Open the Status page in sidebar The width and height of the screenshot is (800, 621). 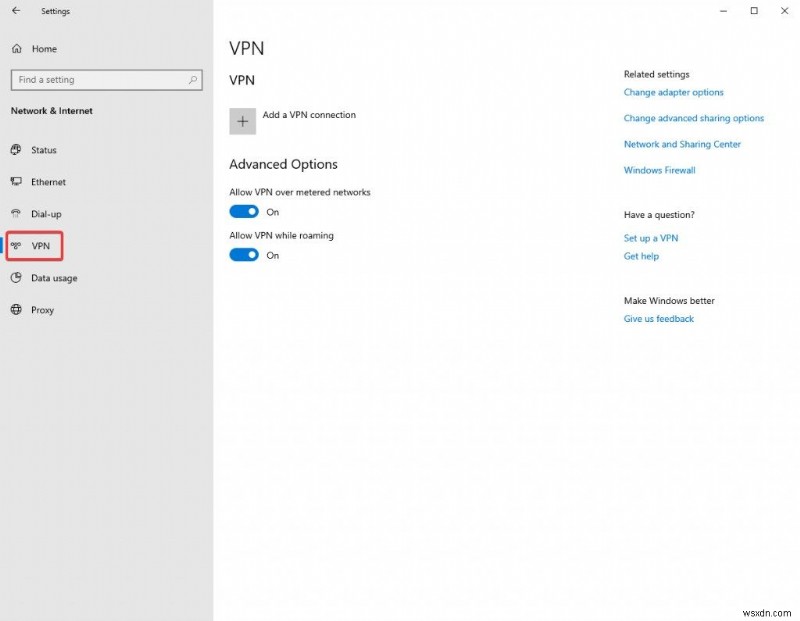43,150
